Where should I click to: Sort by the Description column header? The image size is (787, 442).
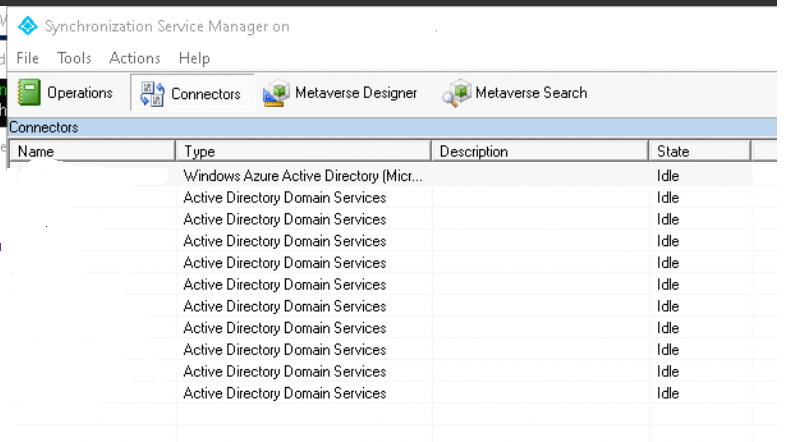pyautogui.click(x=540, y=151)
